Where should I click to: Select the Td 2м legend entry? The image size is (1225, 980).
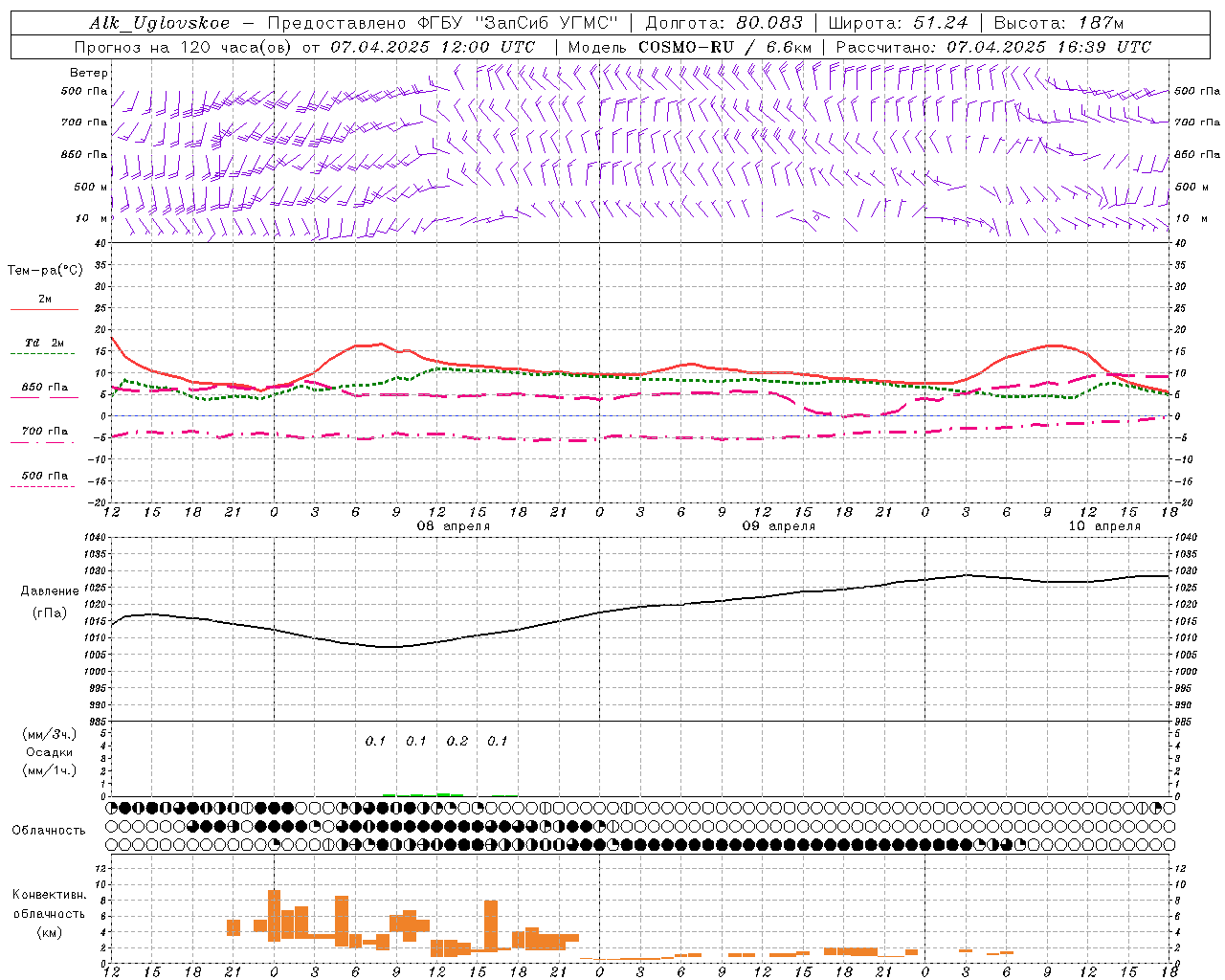(45, 343)
